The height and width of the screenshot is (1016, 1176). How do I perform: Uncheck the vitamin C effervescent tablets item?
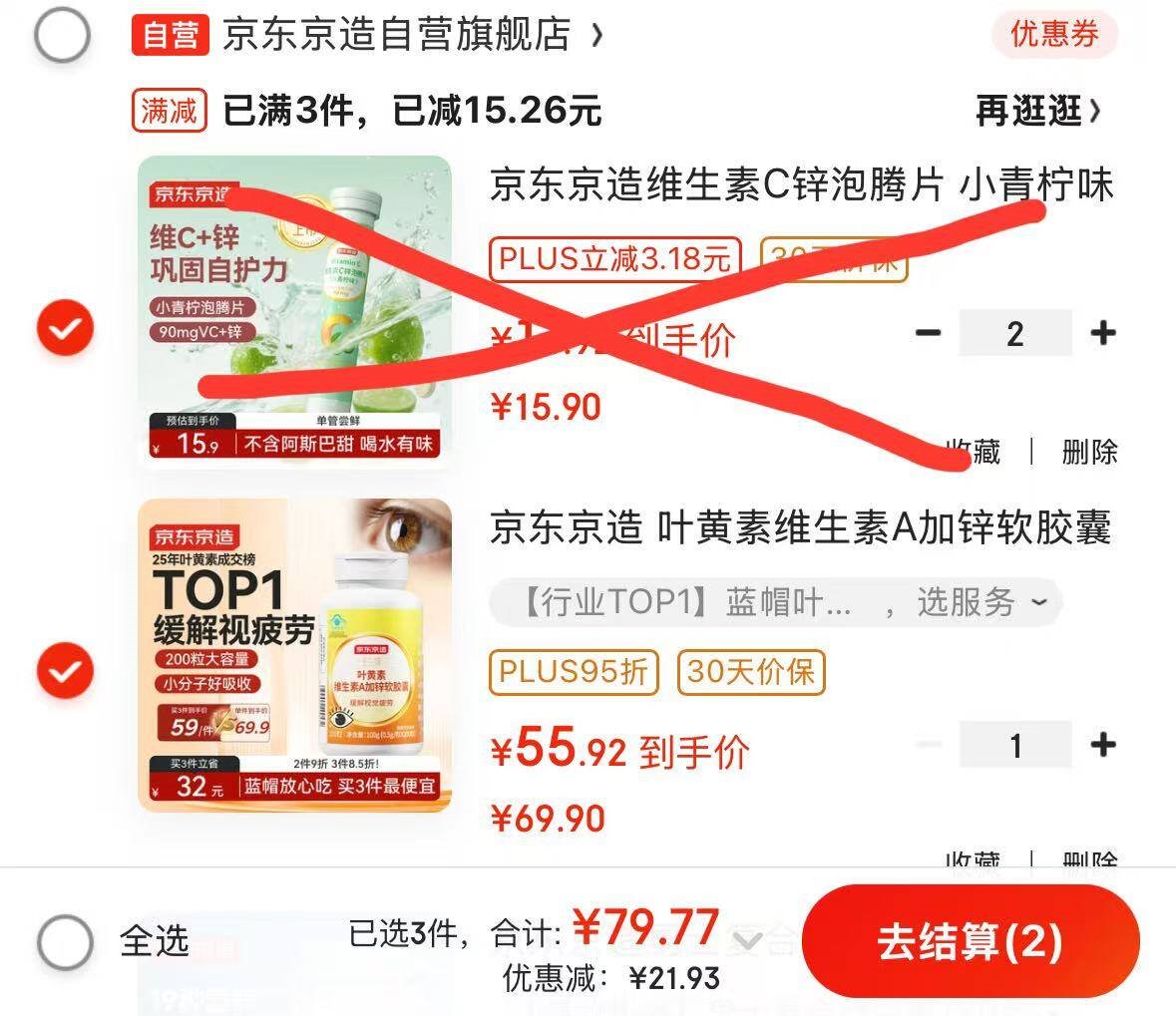point(65,328)
